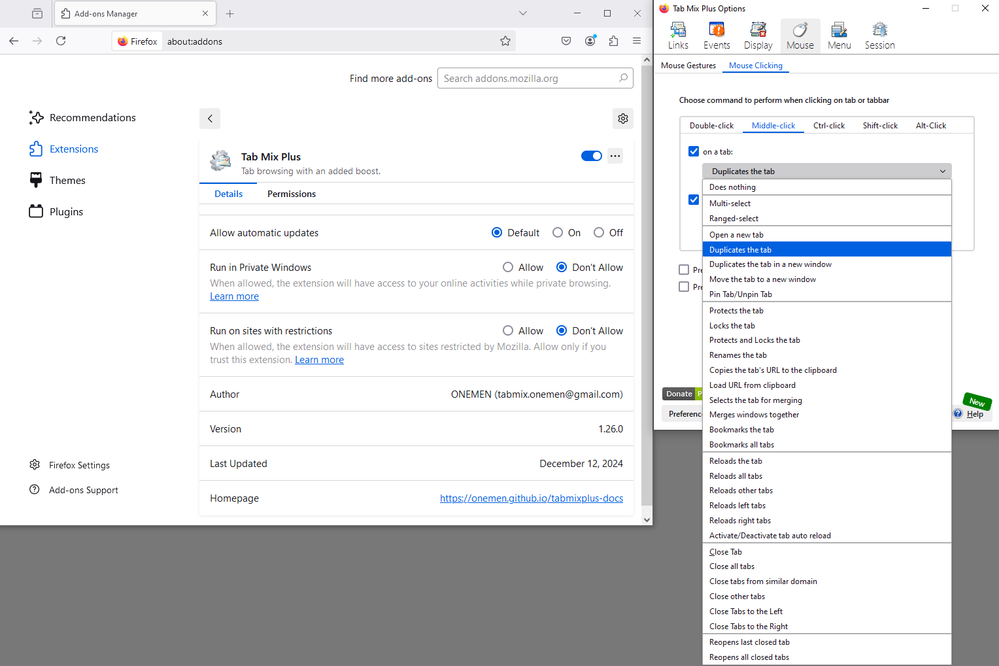Choose 'Close other tabs' from list
Viewport: 999px width, 666px height.
coord(737,597)
